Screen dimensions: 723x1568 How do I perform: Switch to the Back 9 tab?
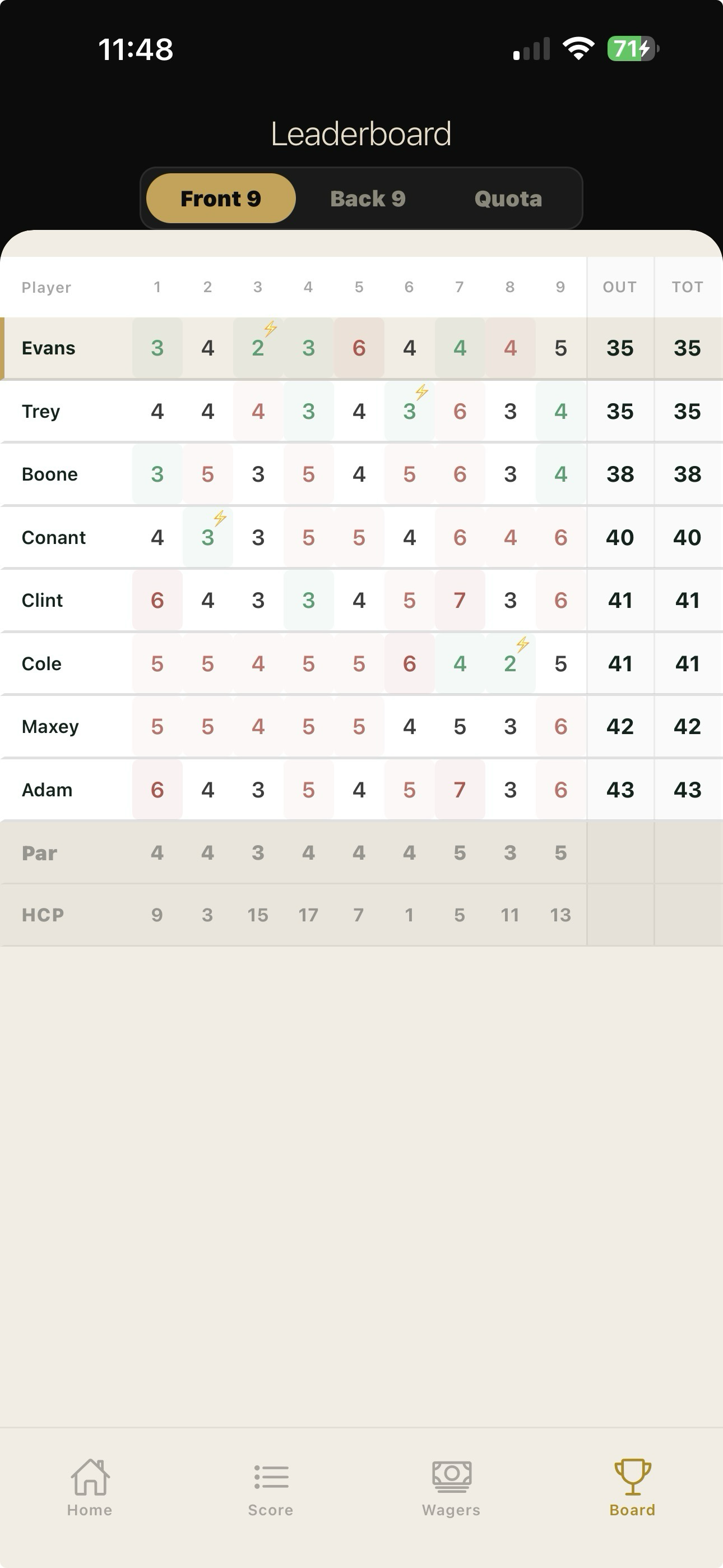(368, 198)
